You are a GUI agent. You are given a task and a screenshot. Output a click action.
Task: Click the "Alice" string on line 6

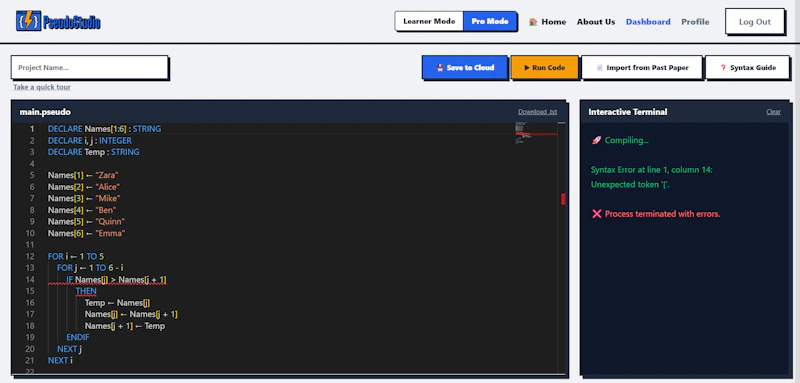click(108, 187)
